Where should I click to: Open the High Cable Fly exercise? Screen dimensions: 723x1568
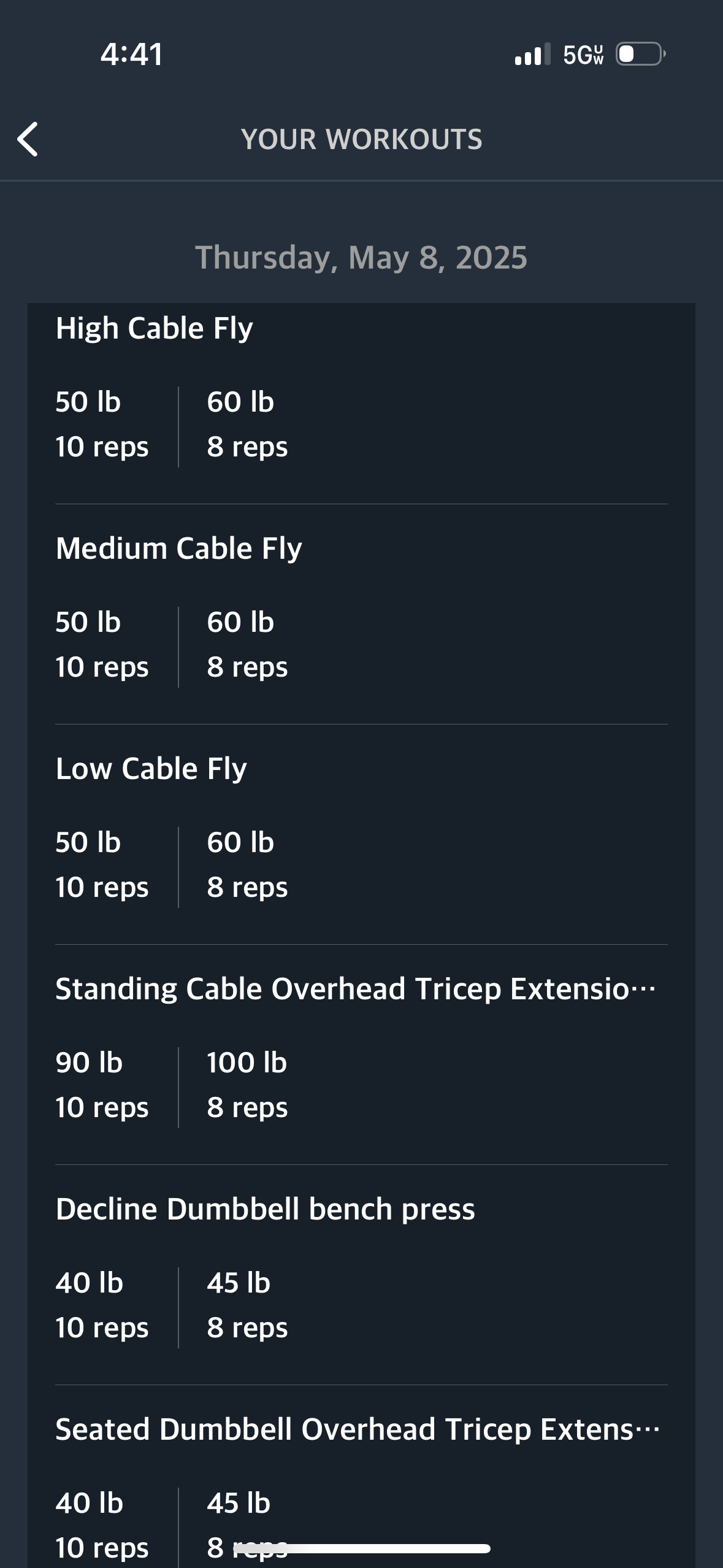point(155,329)
